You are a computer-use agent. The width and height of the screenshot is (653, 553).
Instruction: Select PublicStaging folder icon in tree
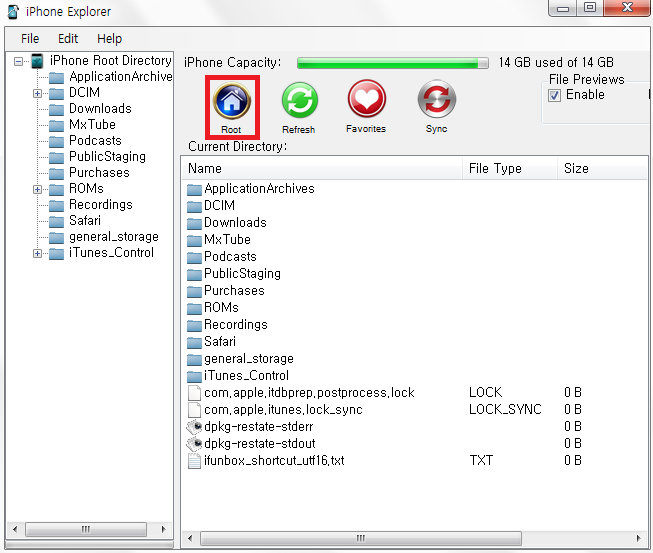pyautogui.click(x=56, y=157)
